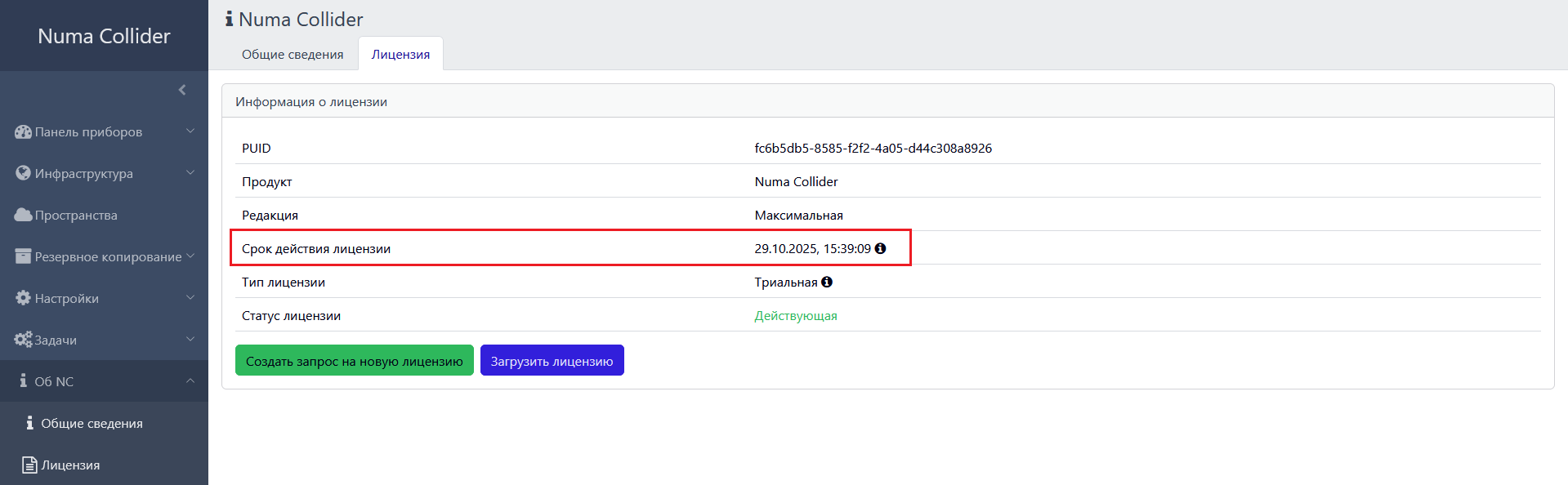Click the info icon next to license expiry date

click(880, 248)
